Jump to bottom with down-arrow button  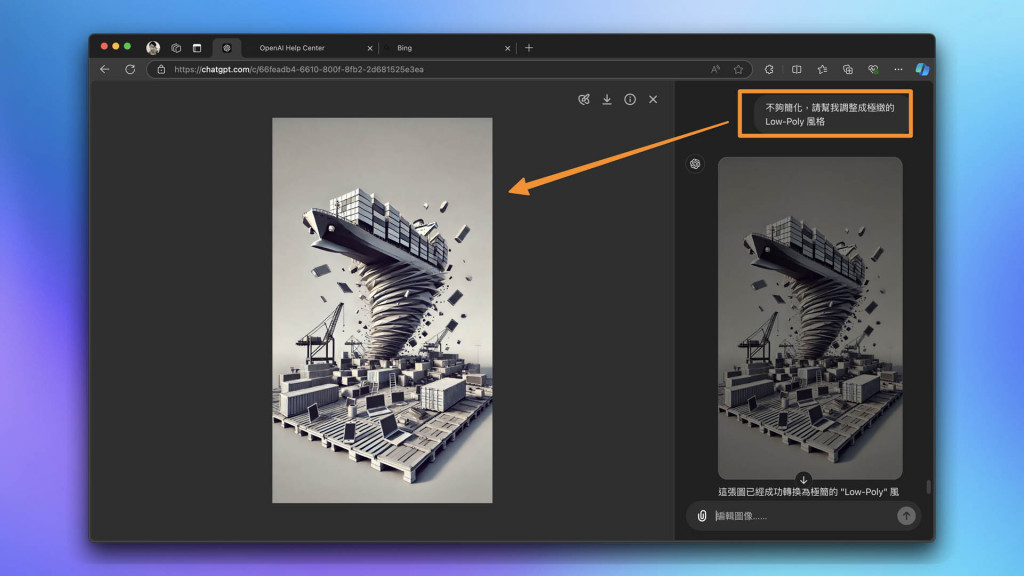[803, 480]
